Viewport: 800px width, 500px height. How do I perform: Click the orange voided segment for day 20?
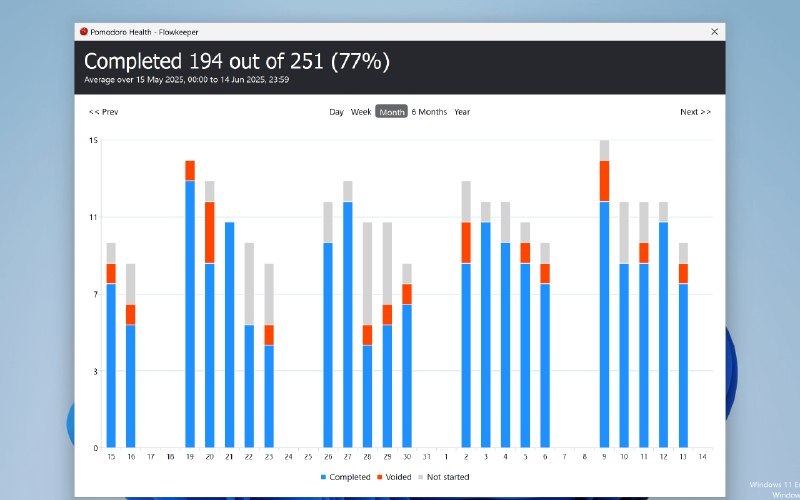click(x=210, y=232)
